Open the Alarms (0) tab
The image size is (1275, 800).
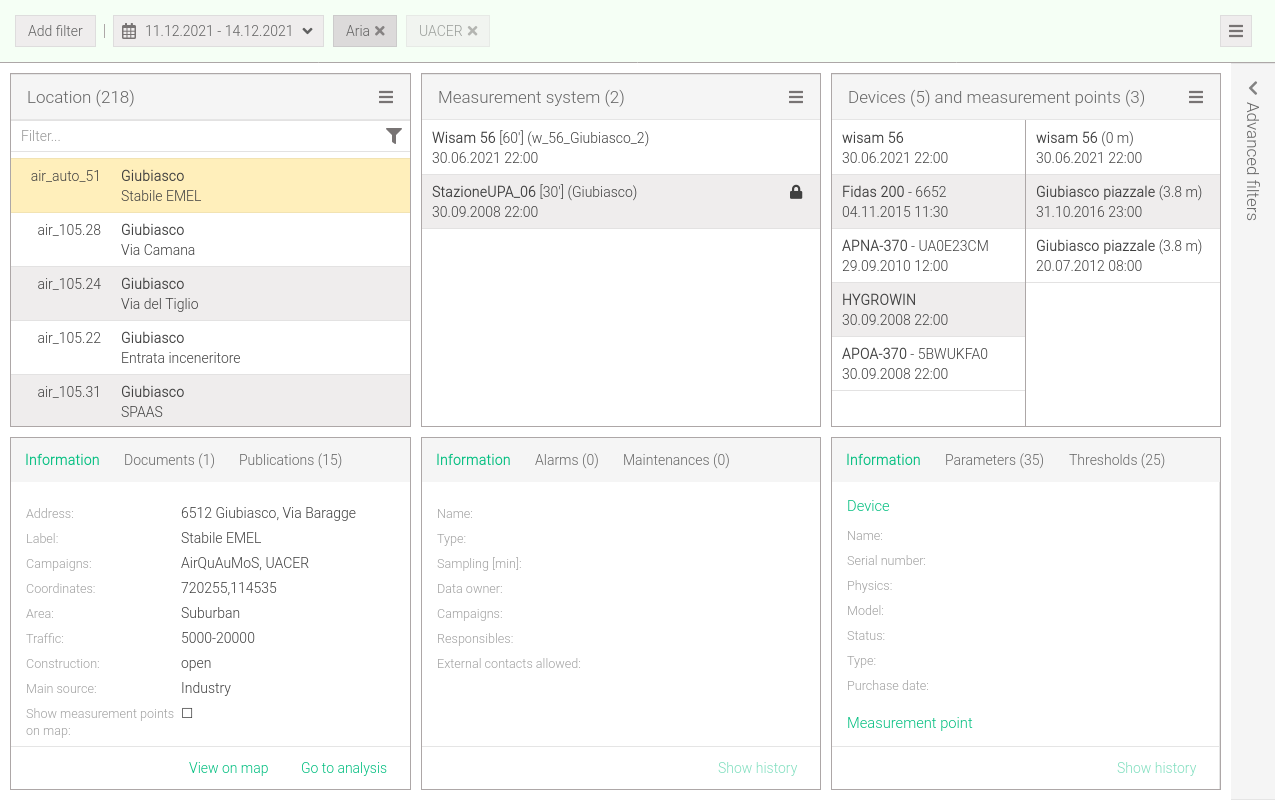567,460
